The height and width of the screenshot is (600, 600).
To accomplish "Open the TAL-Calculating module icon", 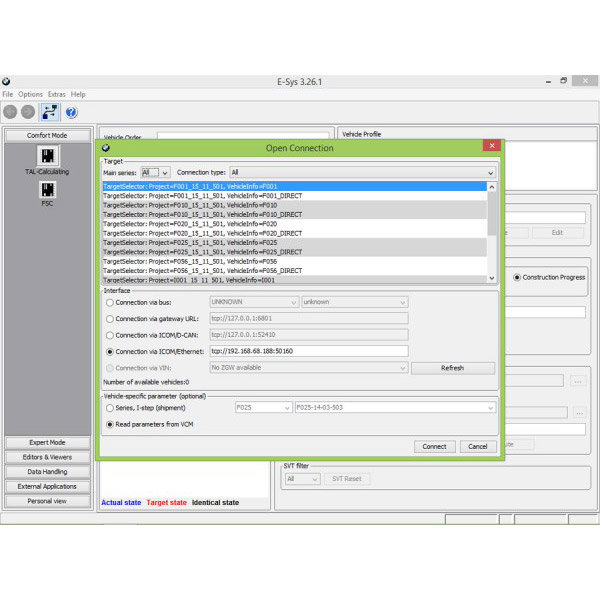I will coord(47,155).
